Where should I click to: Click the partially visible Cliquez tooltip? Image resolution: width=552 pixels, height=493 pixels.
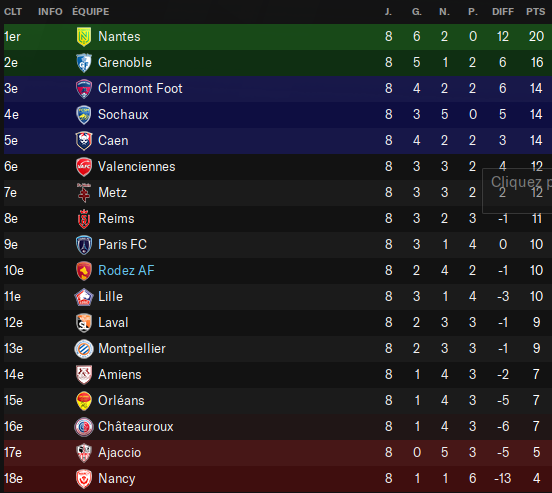coord(517,191)
